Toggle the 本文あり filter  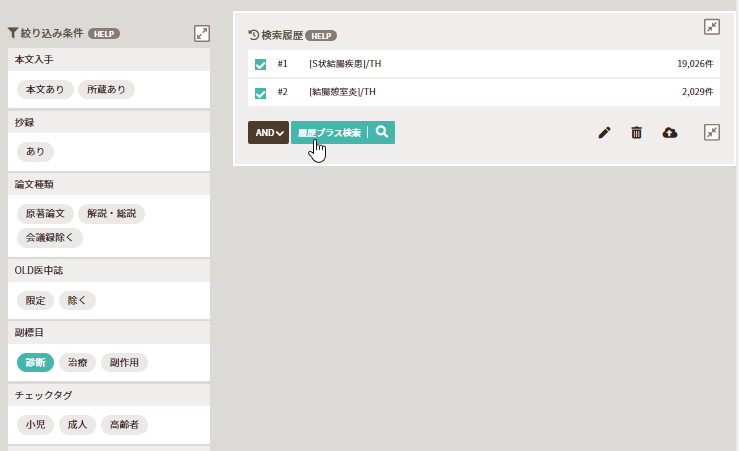pos(45,90)
